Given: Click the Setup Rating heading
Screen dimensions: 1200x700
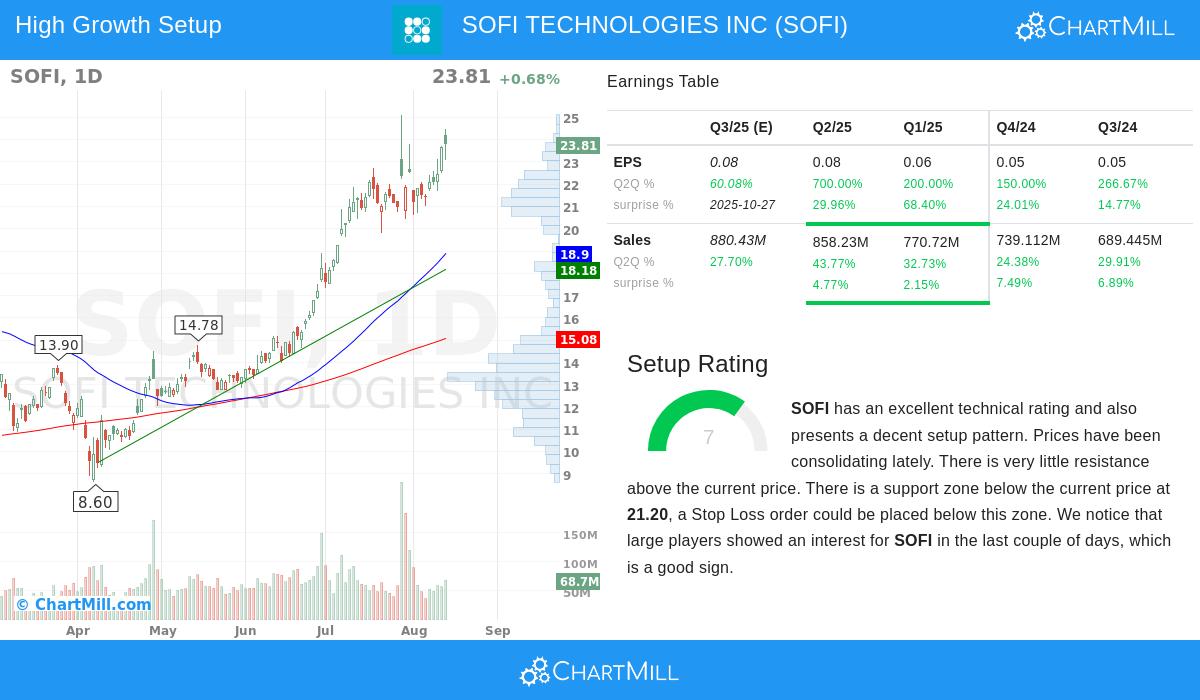Looking at the screenshot, I should [697, 364].
